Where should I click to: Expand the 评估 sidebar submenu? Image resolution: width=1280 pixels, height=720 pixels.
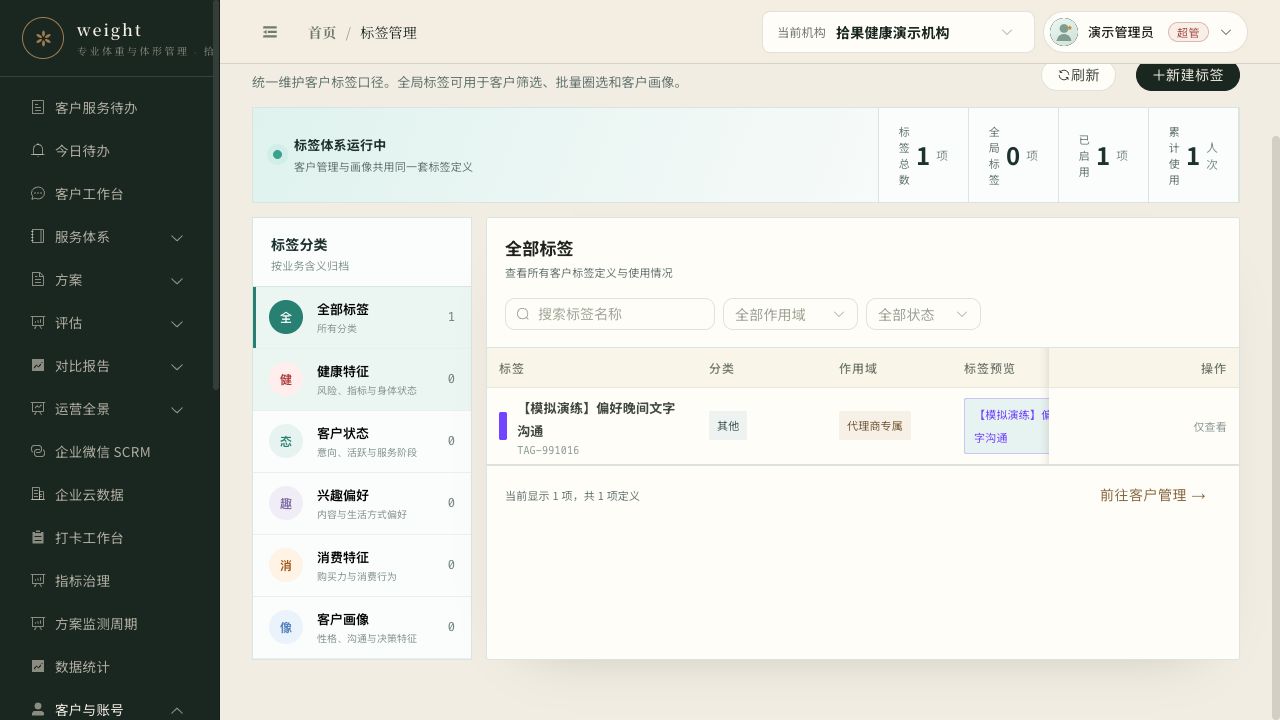[177, 323]
